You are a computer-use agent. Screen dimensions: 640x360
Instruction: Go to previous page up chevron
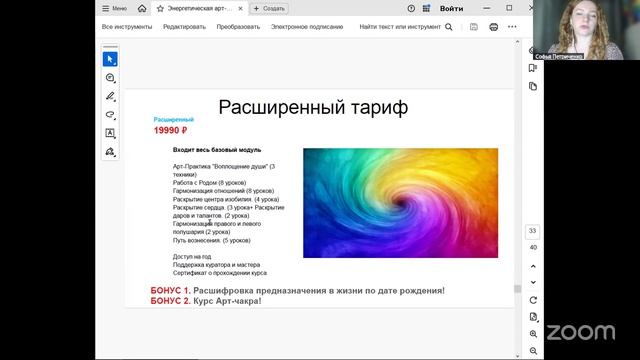533,266
